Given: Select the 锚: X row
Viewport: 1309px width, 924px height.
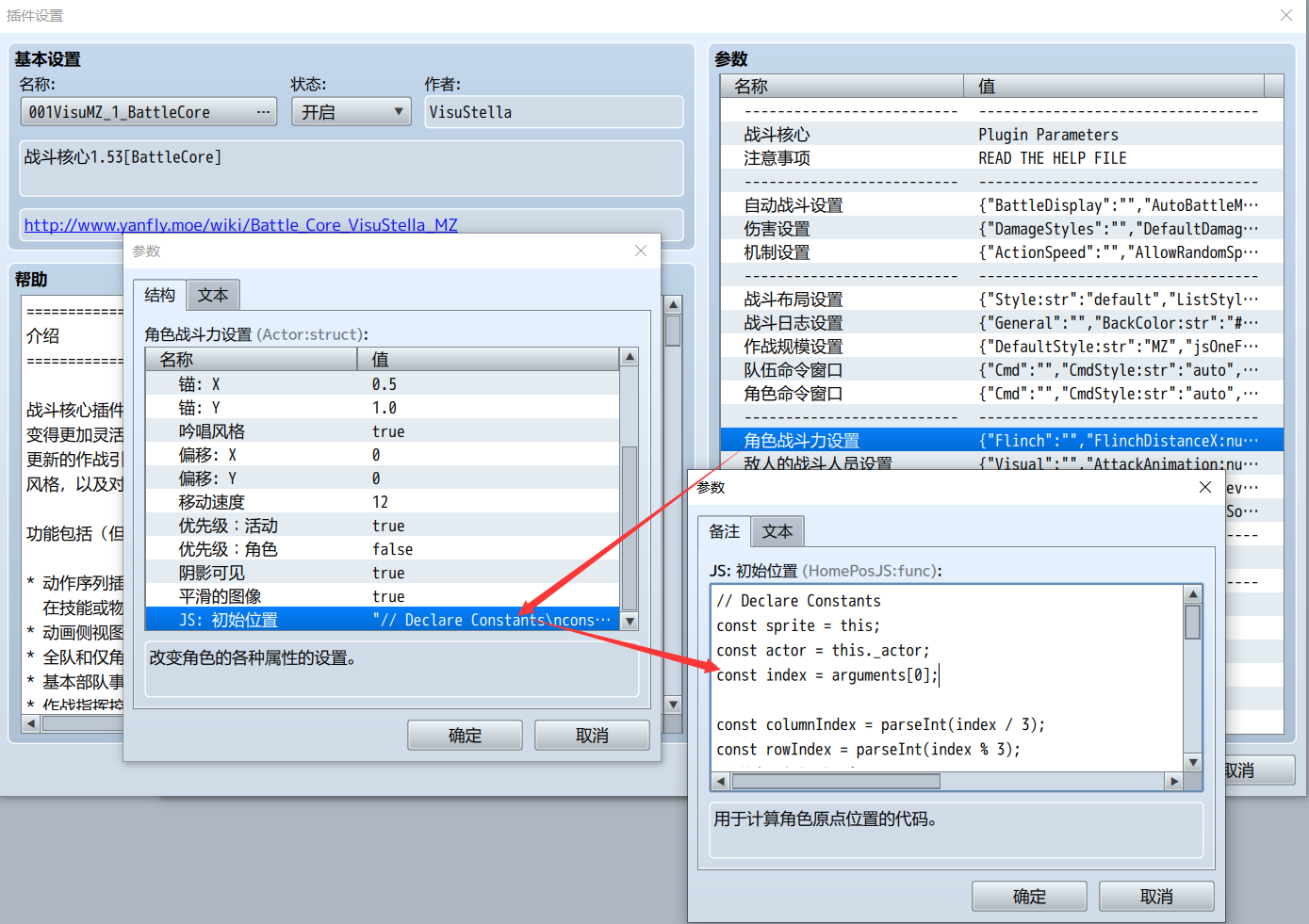Looking at the screenshot, I should [382, 384].
